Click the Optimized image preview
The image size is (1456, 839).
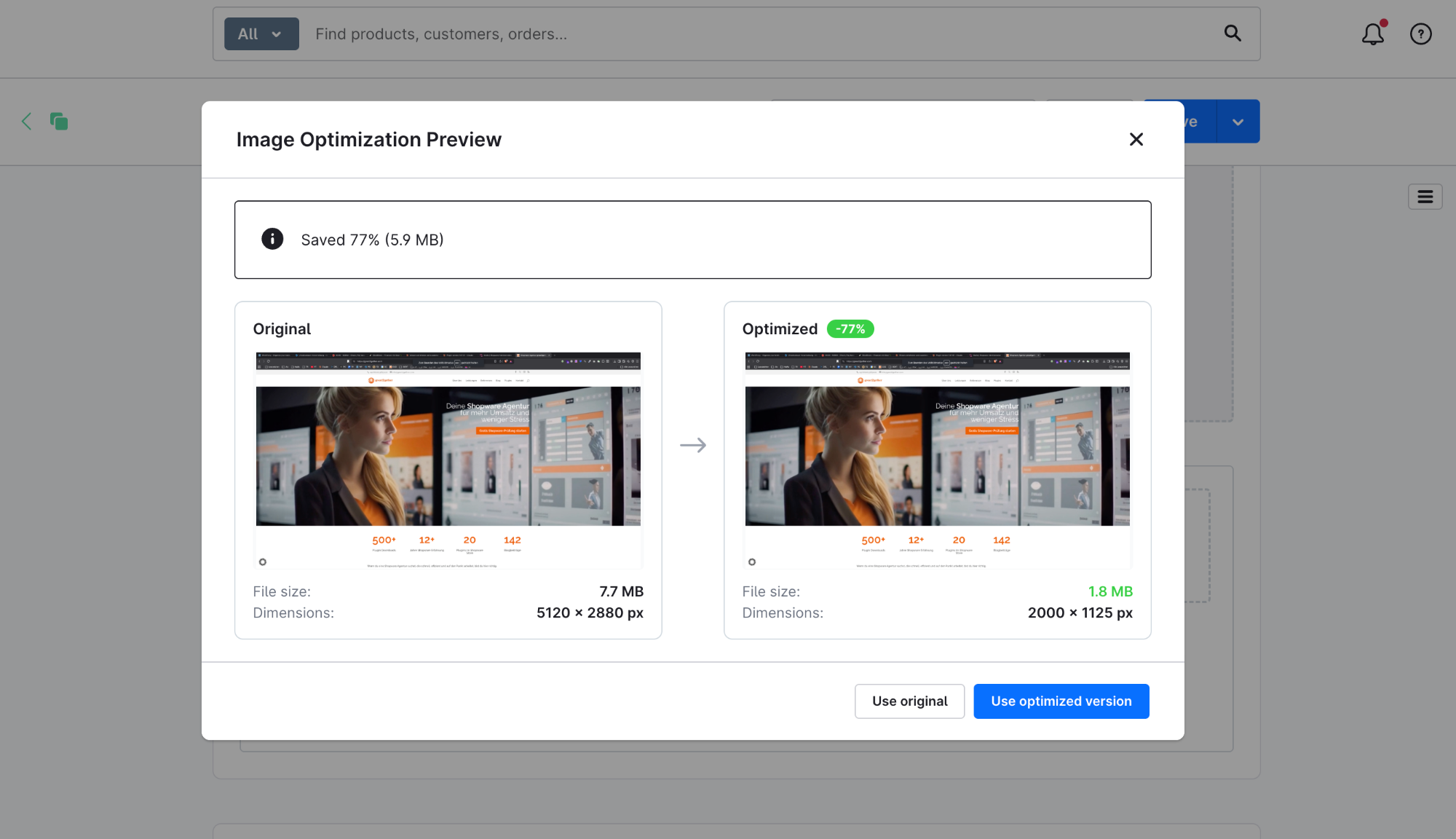[937, 459]
